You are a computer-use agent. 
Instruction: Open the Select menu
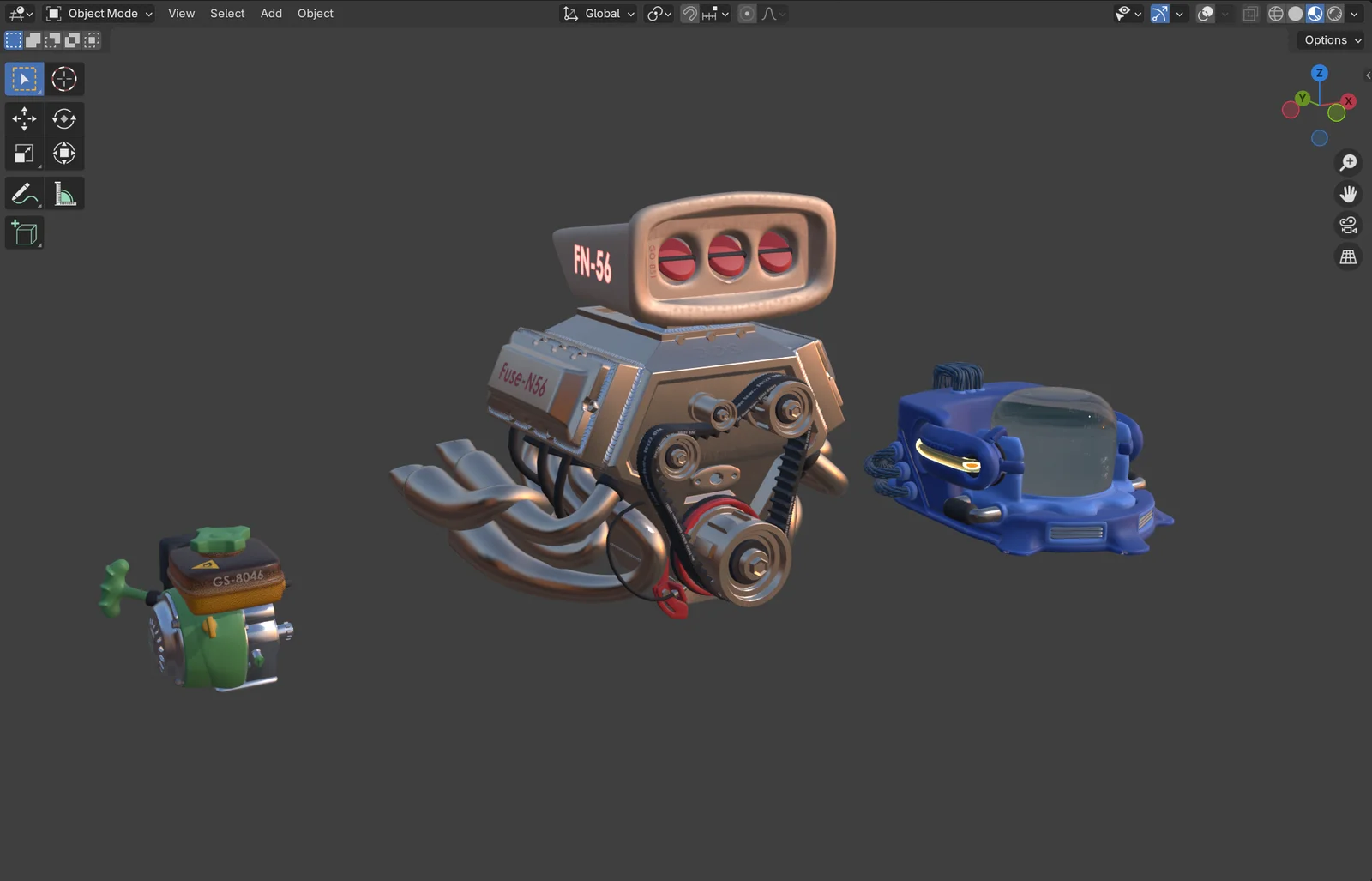226,13
